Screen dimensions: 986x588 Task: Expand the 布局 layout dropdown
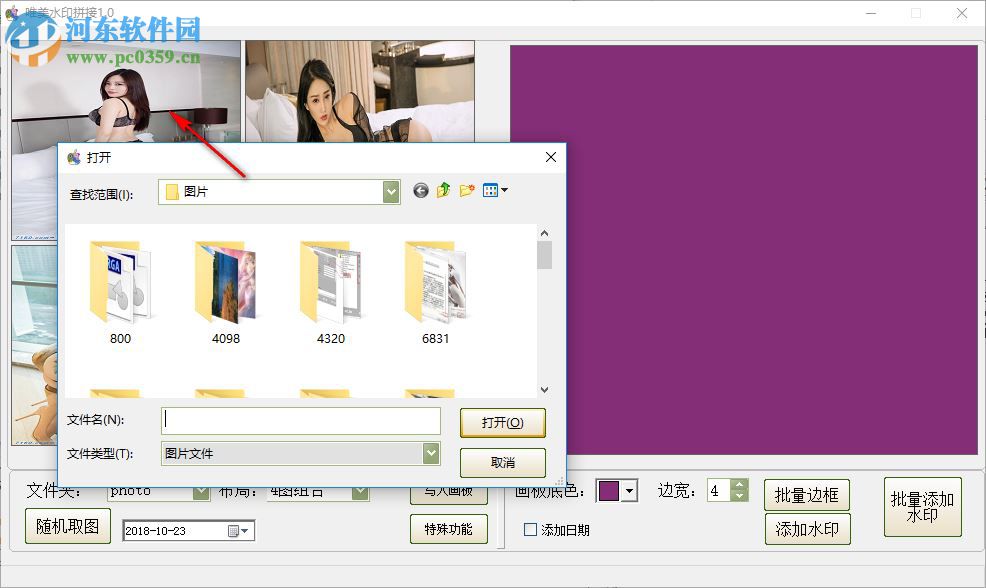click(360, 492)
